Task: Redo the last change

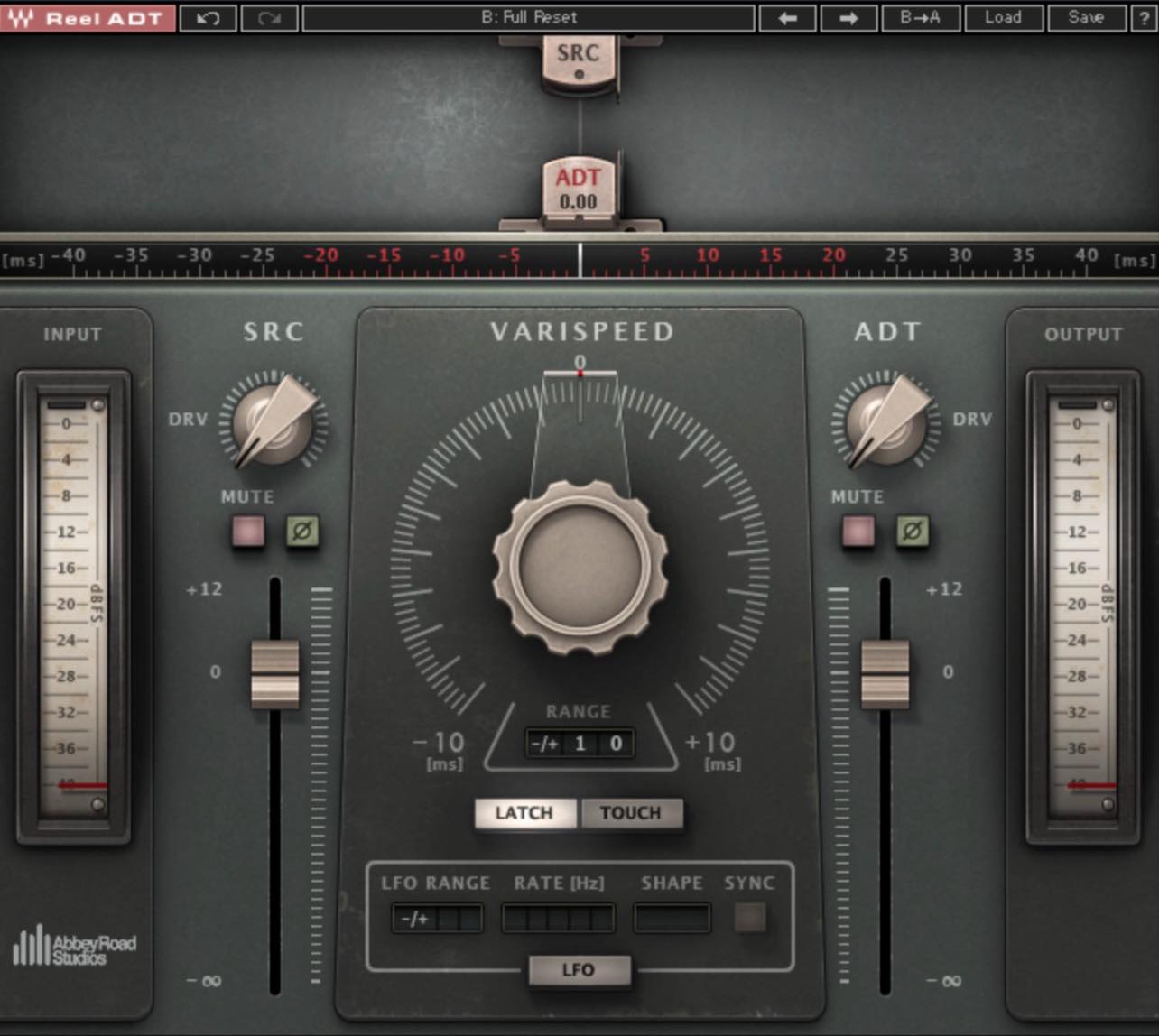Action: 270,18
